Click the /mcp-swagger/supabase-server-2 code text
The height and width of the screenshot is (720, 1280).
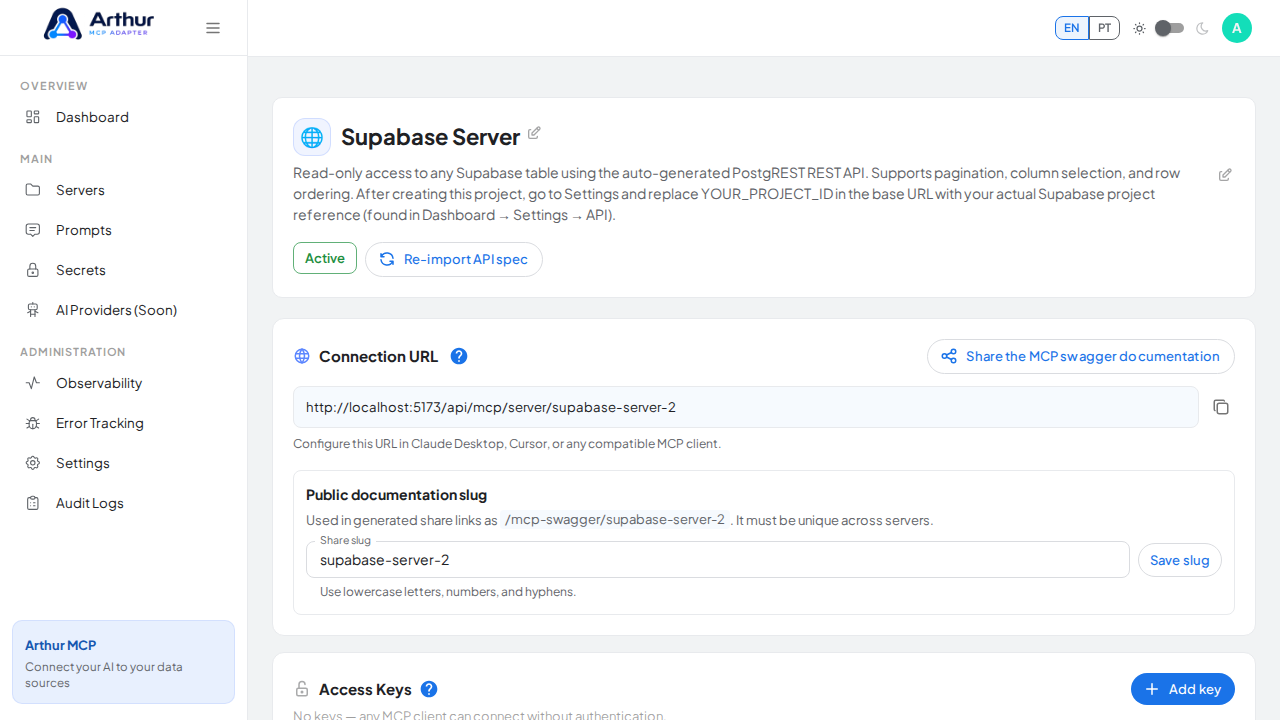[615, 520]
